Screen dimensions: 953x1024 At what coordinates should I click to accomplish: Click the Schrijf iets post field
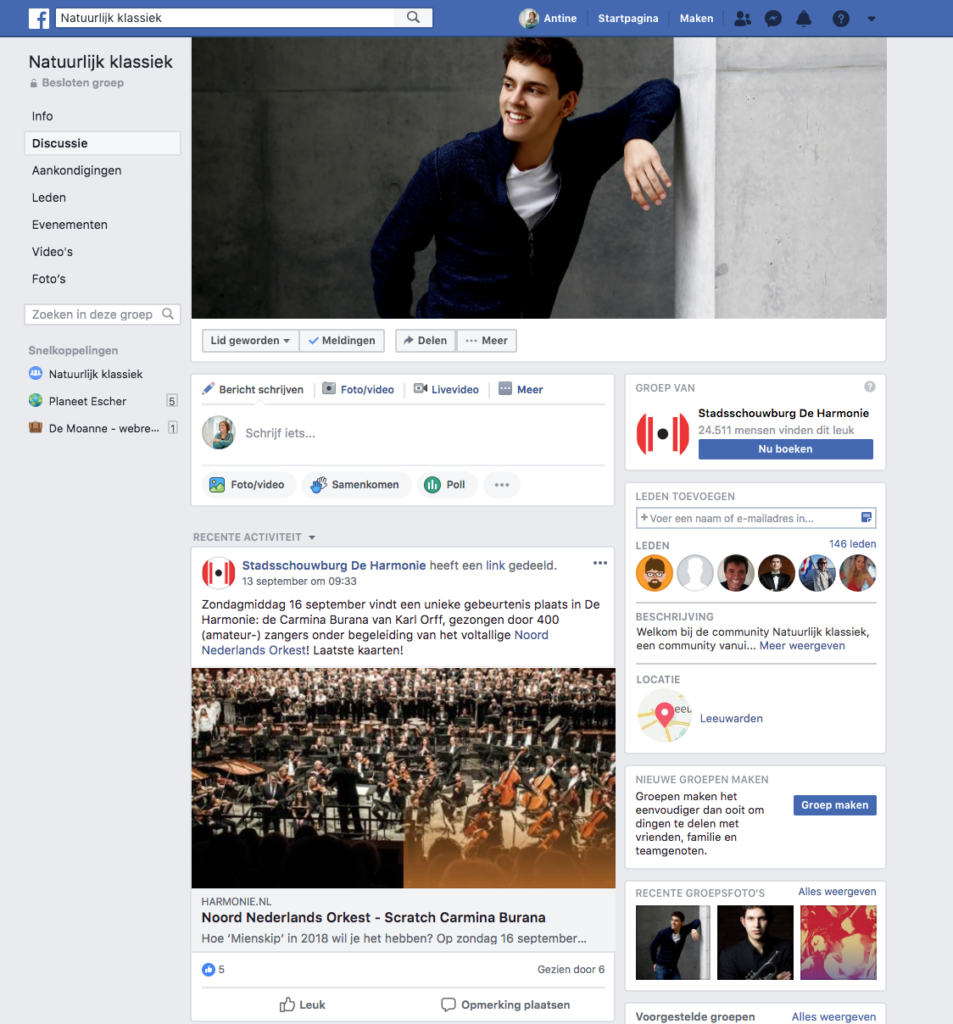click(400, 433)
